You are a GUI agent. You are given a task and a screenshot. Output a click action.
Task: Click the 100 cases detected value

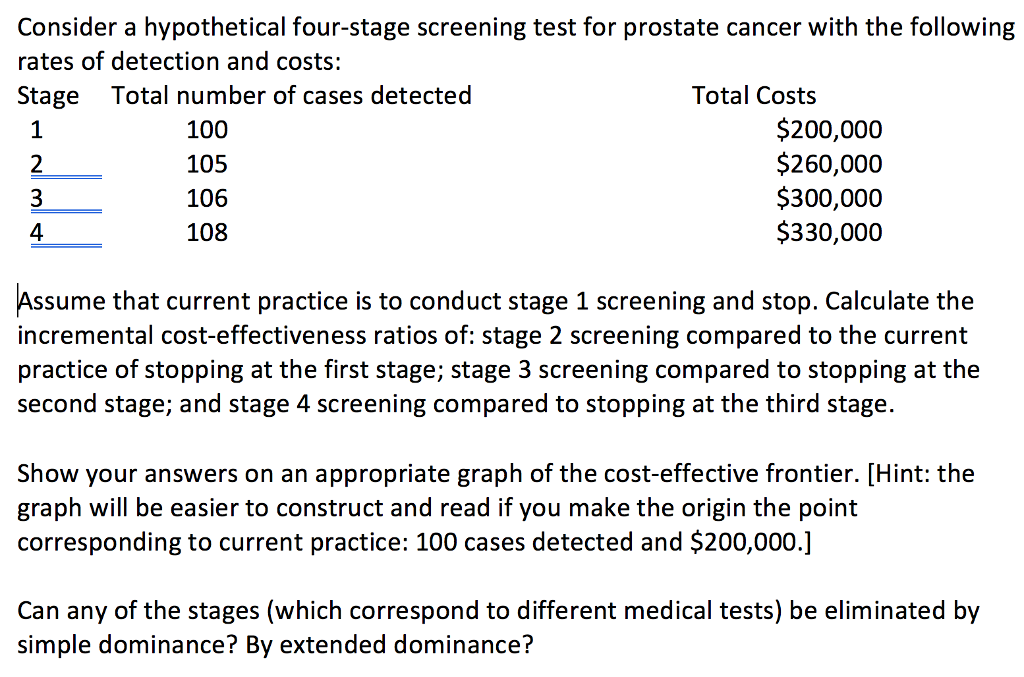click(207, 129)
